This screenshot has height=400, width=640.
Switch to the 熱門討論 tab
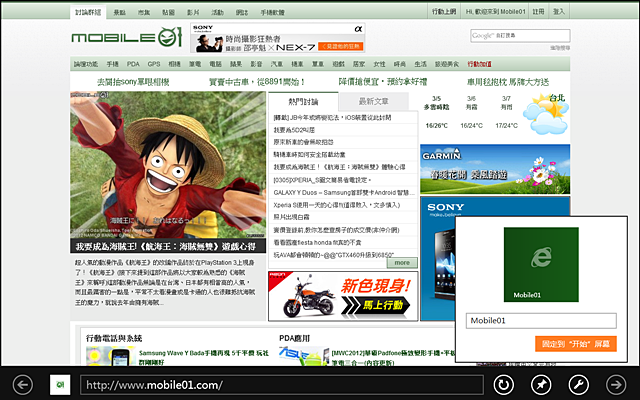303,102
